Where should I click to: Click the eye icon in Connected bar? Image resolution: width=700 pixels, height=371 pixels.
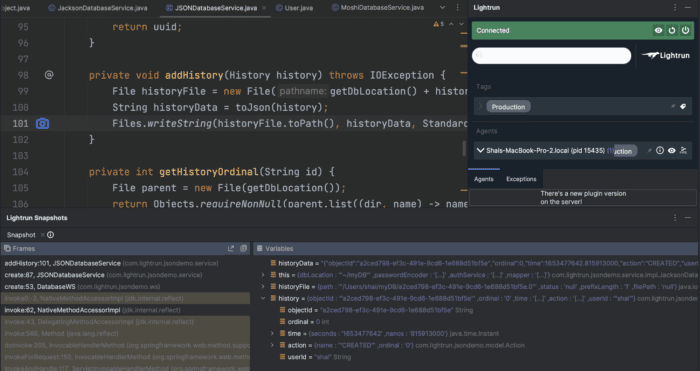658,30
